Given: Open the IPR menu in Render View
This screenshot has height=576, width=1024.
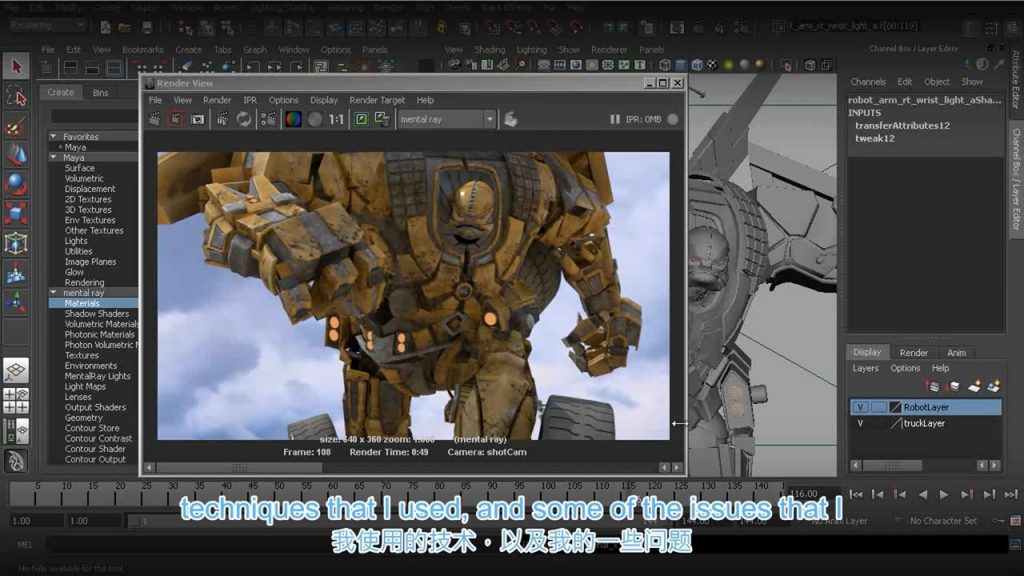Looking at the screenshot, I should tap(250, 100).
